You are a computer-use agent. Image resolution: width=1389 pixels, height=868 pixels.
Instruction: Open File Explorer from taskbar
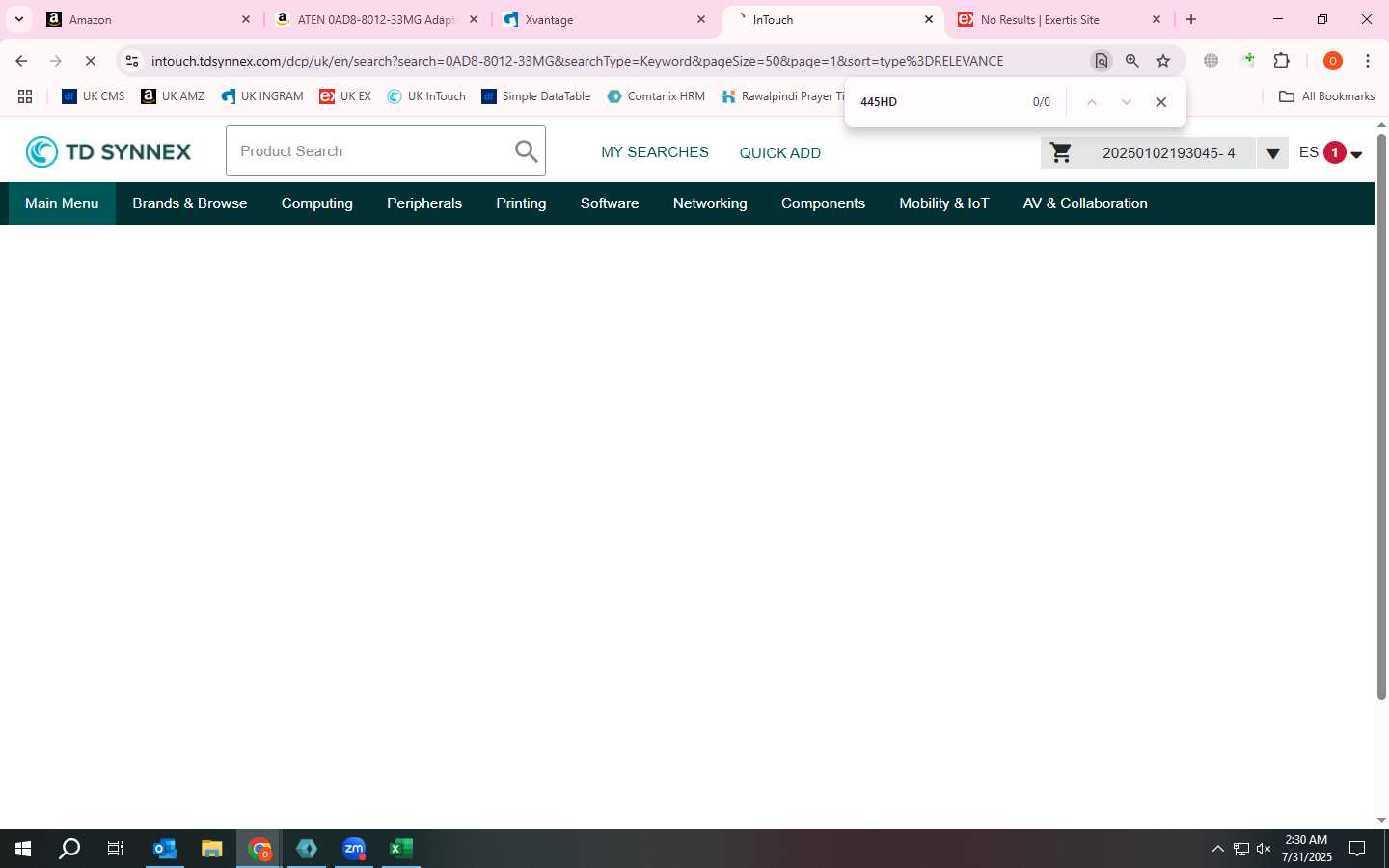point(211,849)
